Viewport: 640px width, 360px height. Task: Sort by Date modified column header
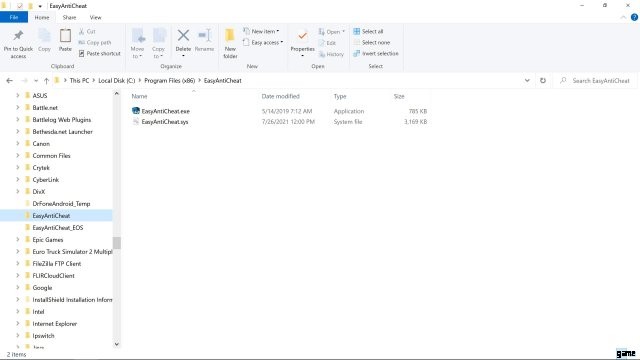click(280, 96)
